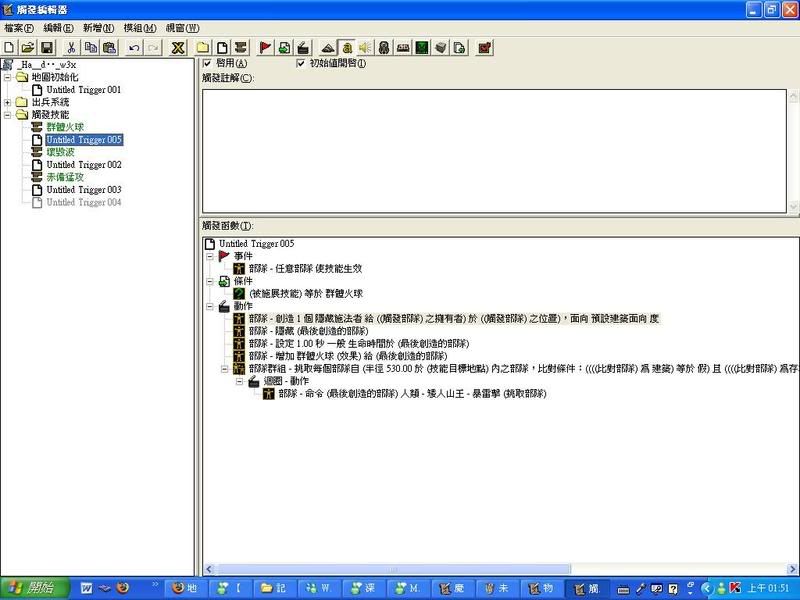Click the New Condition toolbar icon
This screenshot has height=600, width=800.
(284, 47)
